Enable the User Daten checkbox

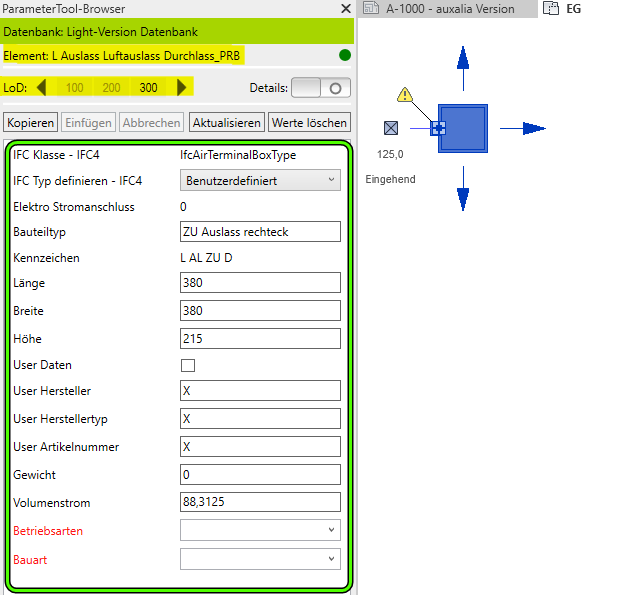pyautogui.click(x=187, y=365)
